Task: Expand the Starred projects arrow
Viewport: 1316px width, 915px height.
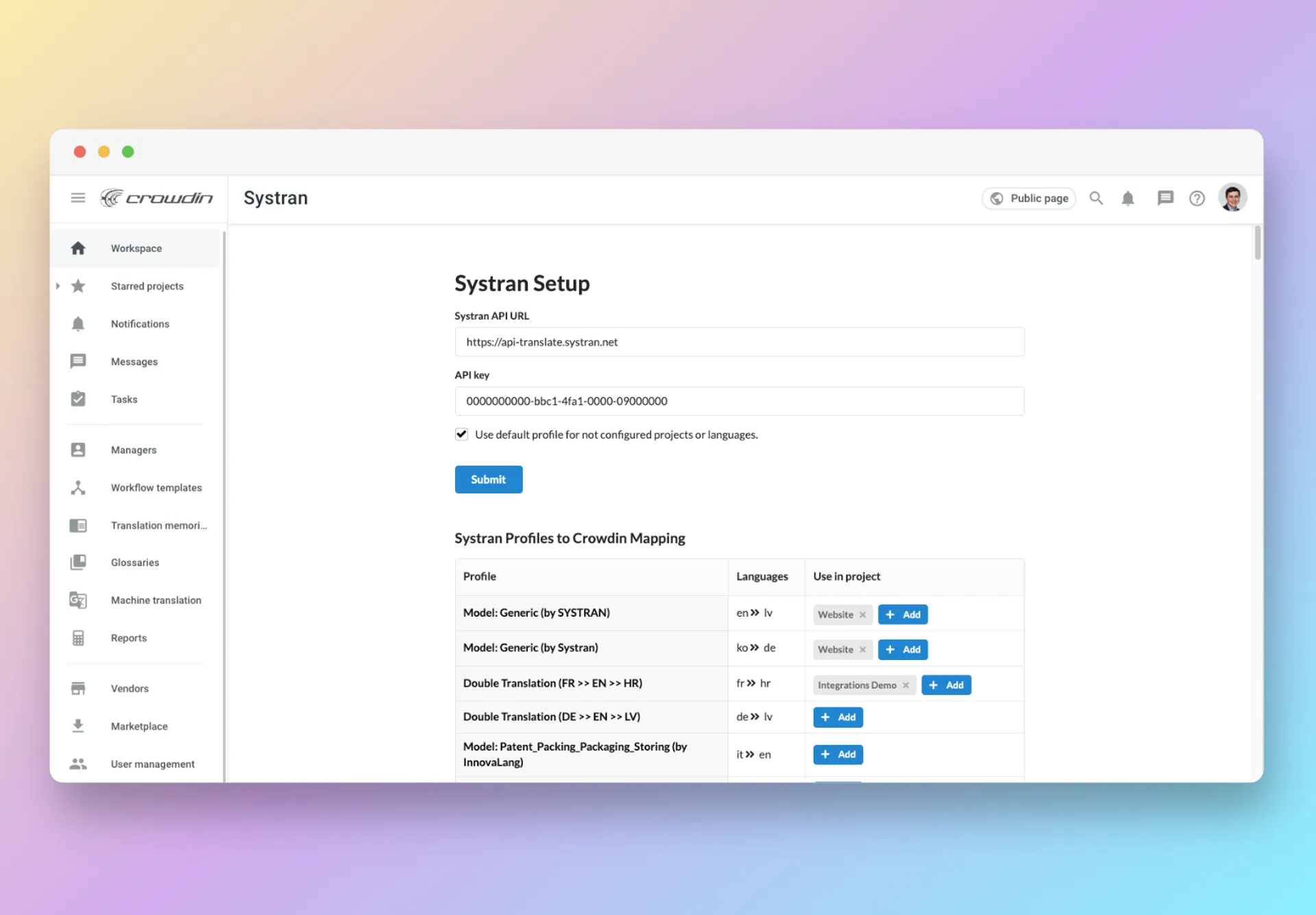Action: coord(58,286)
